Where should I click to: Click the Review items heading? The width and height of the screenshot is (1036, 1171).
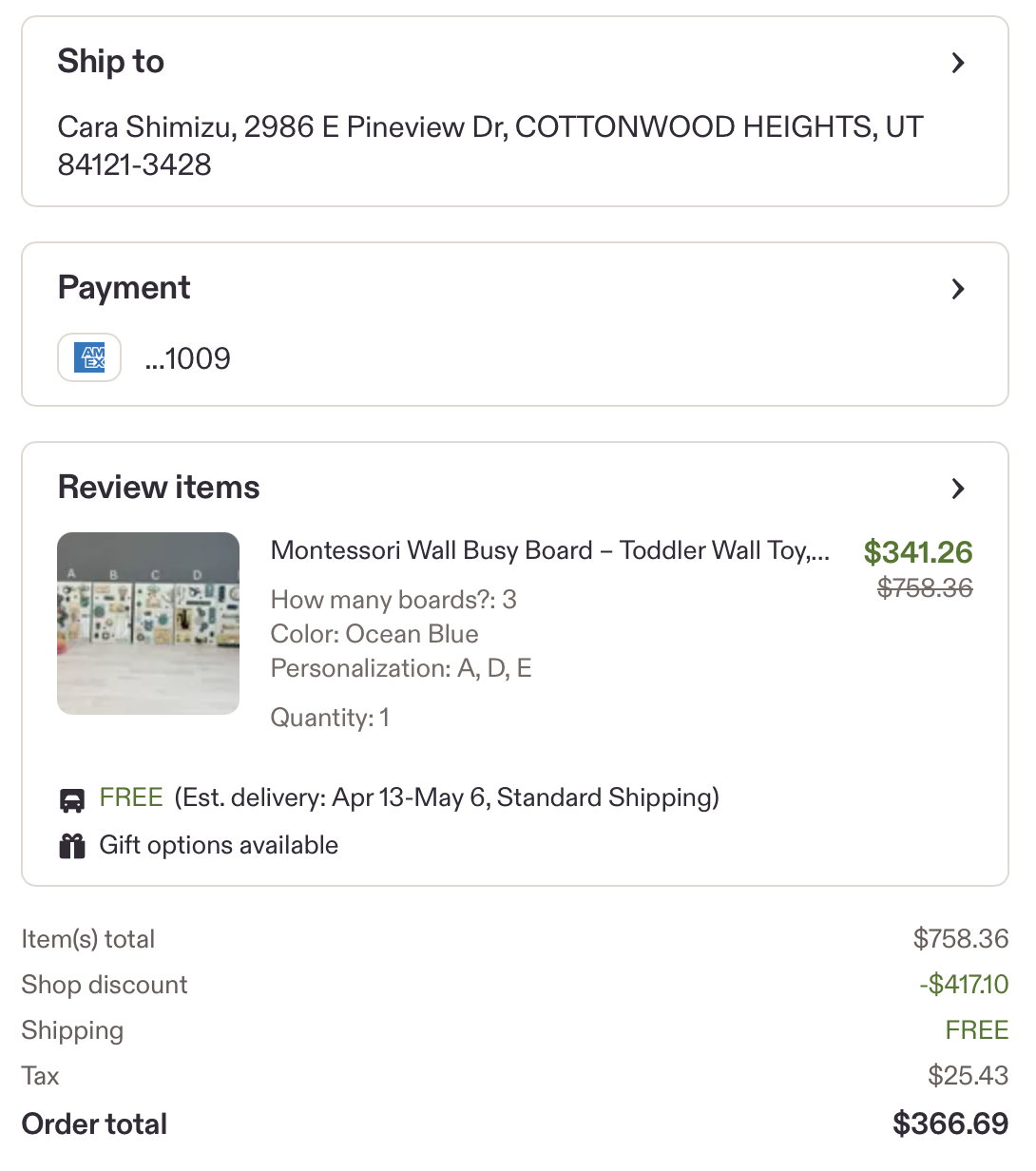[x=159, y=488]
